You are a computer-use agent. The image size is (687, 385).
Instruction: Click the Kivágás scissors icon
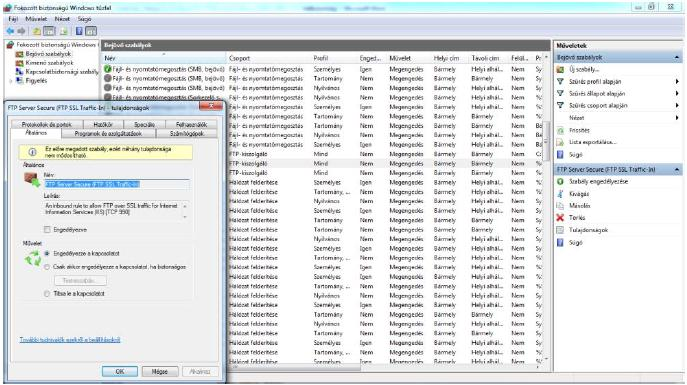click(x=560, y=194)
